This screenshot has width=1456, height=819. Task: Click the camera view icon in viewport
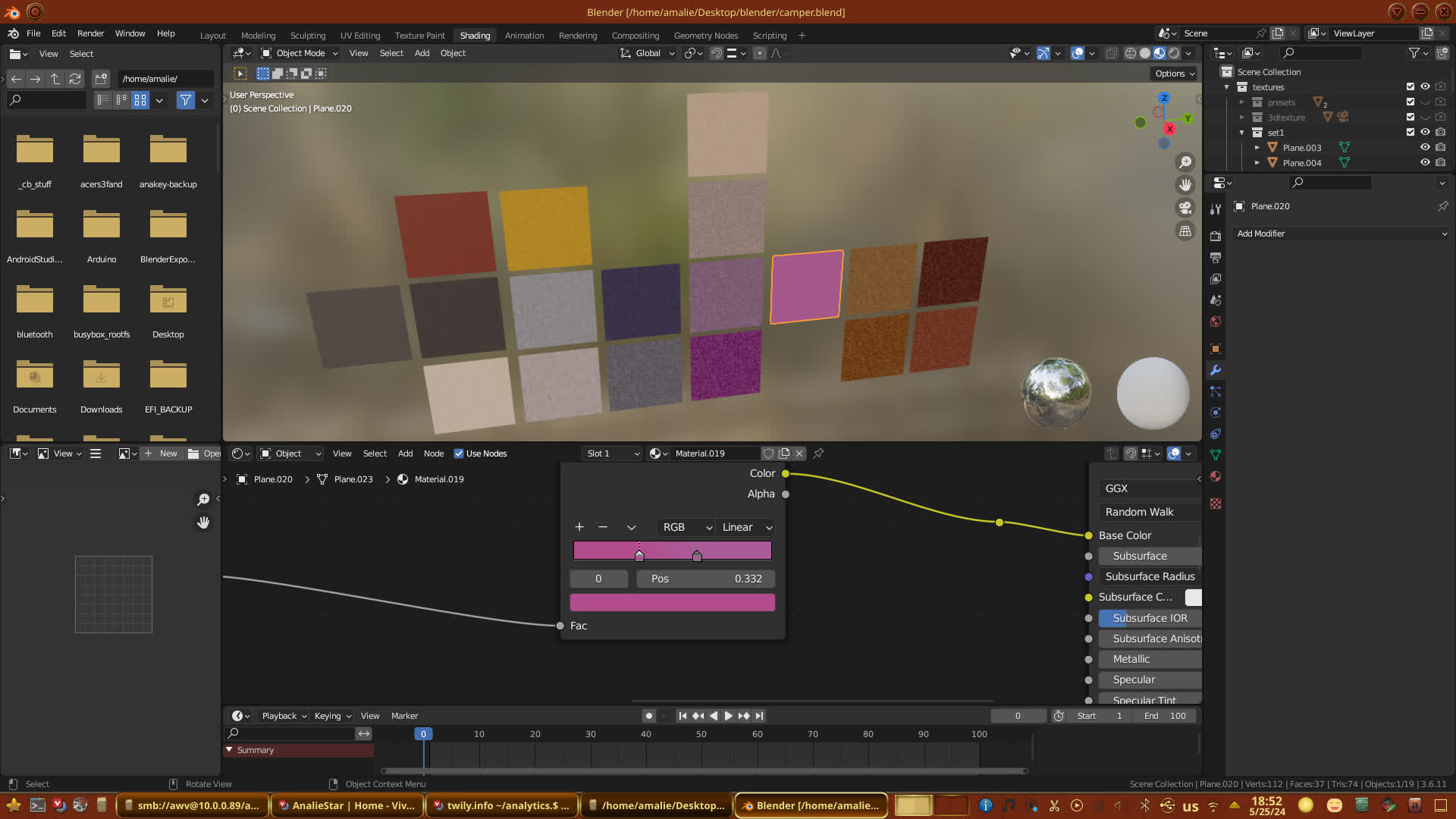coord(1185,208)
